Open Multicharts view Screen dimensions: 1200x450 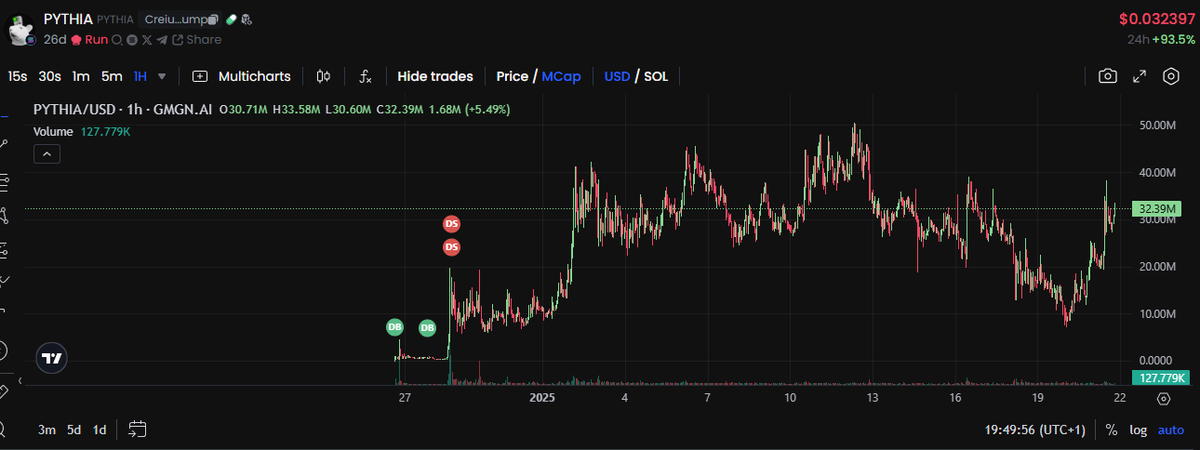point(241,76)
